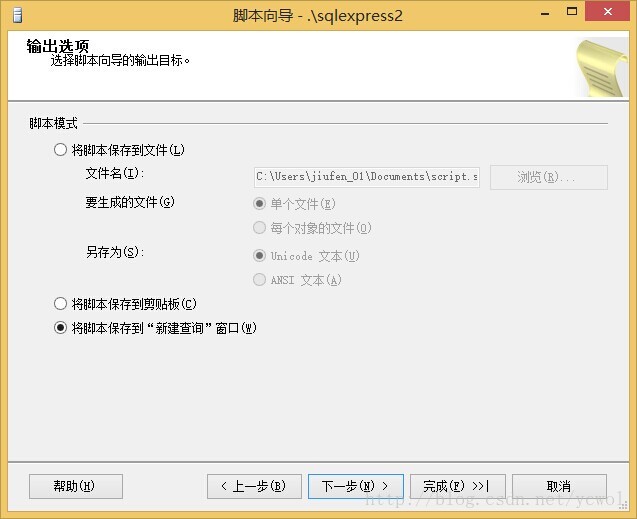Click the 文件名(I): label
This screenshot has height=519, width=637.
[x=115, y=173]
